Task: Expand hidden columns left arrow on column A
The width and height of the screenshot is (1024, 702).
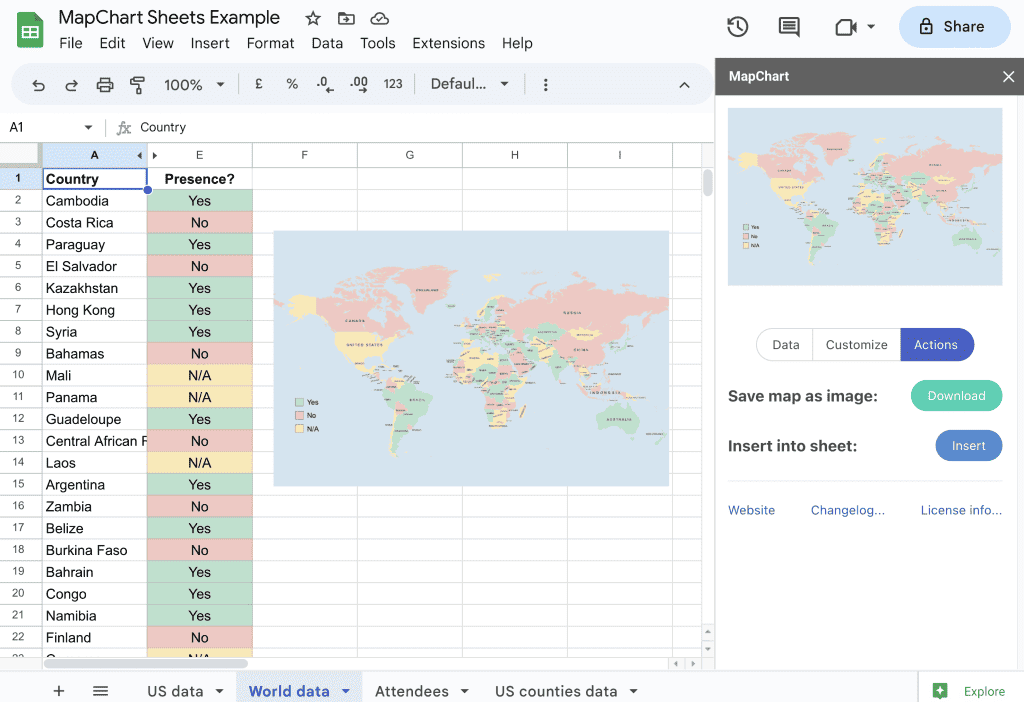Action: [139, 155]
